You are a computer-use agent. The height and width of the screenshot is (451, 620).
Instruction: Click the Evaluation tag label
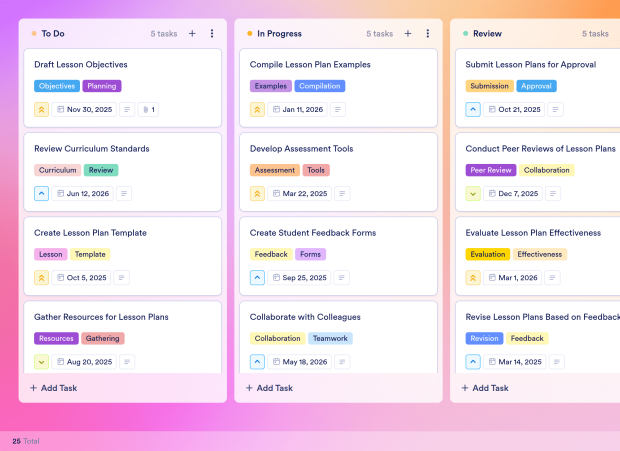click(x=488, y=254)
